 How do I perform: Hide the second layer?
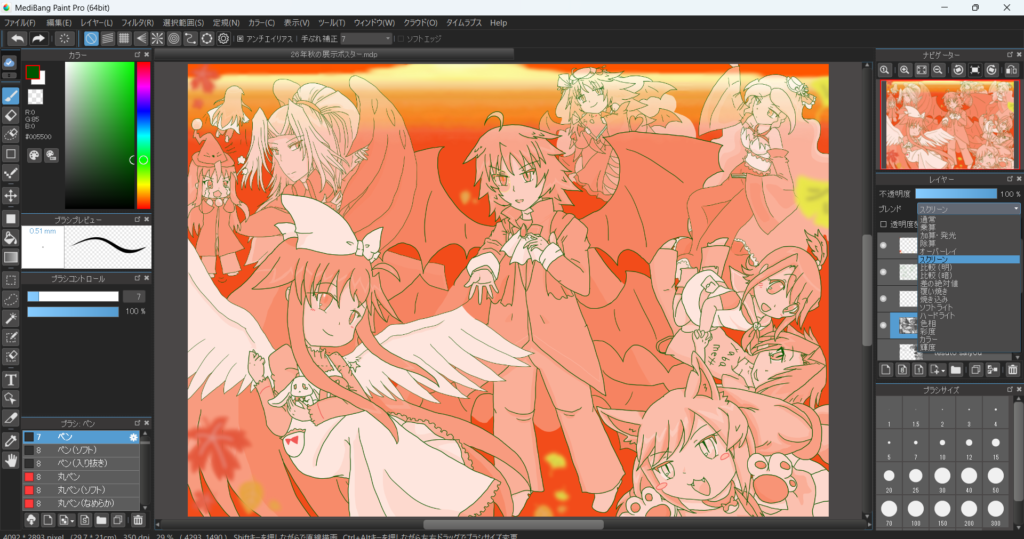(884, 272)
